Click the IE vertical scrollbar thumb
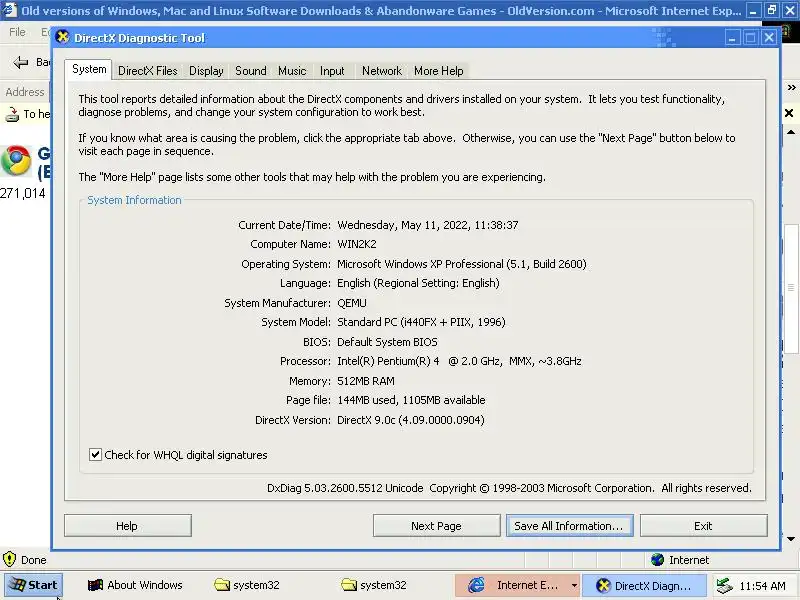This screenshot has height=600, width=800. tap(791, 288)
